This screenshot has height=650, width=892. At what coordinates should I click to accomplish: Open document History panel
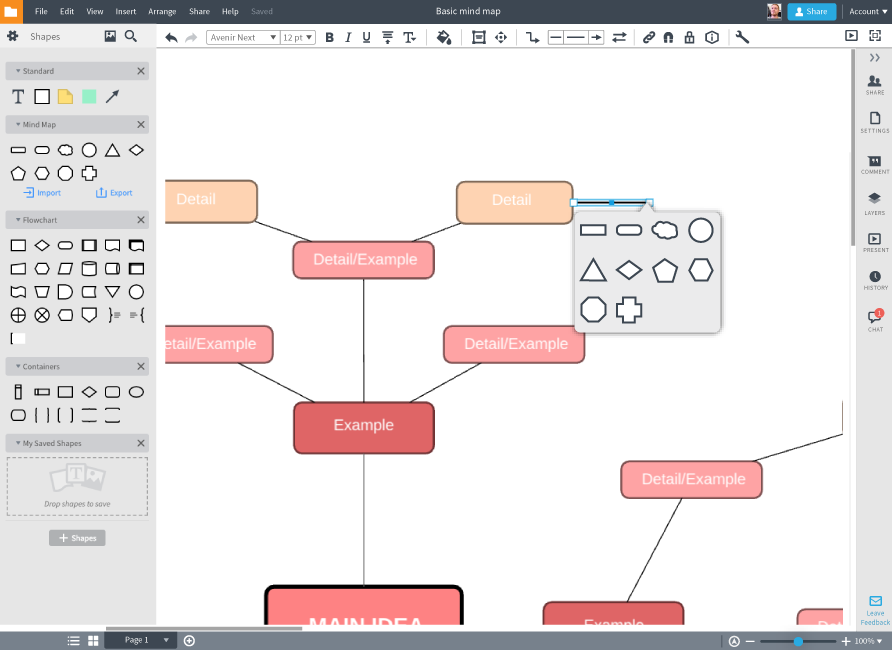(874, 281)
